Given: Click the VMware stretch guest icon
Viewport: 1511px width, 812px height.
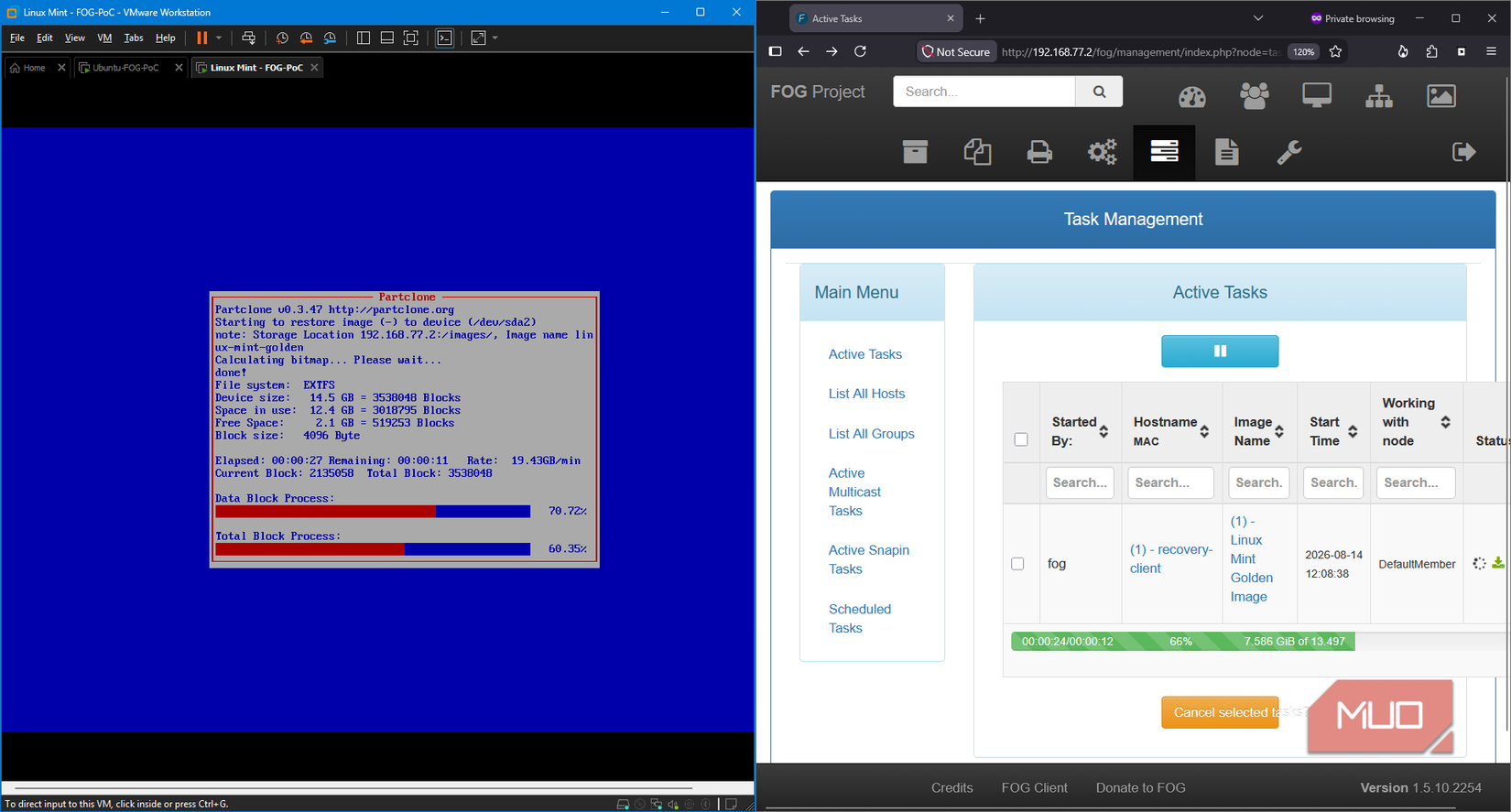Looking at the screenshot, I should tap(478, 38).
